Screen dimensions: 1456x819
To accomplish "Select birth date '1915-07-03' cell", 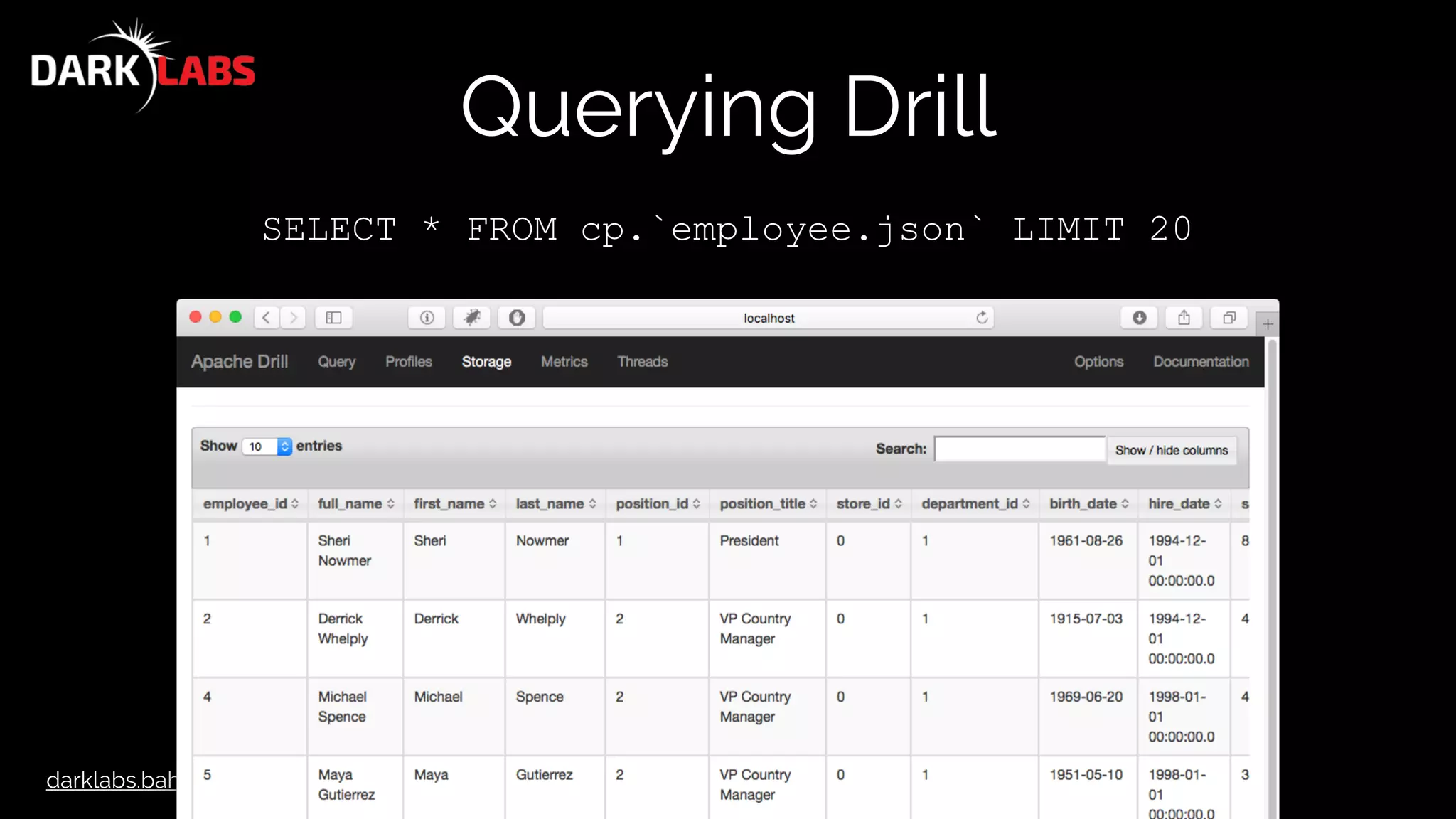I will click(1088, 638).
